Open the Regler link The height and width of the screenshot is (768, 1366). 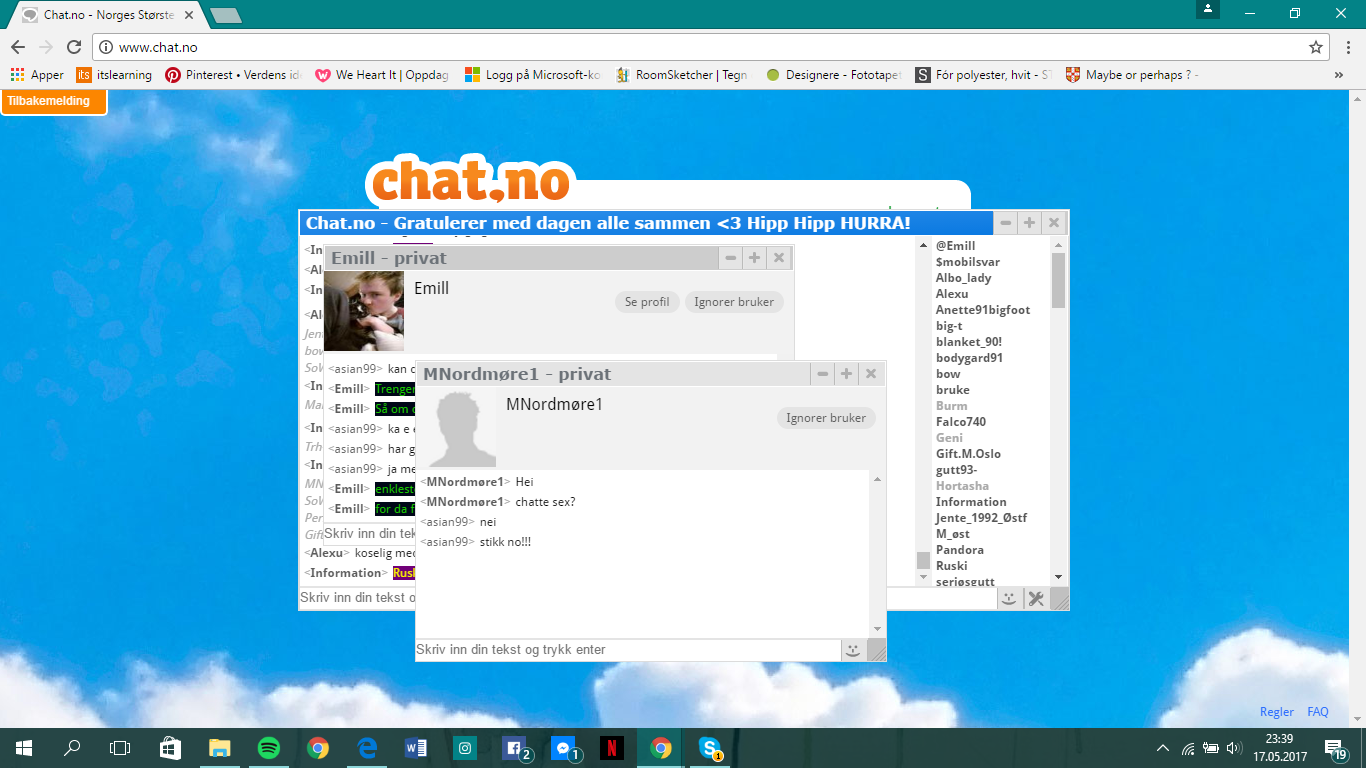tap(1277, 712)
